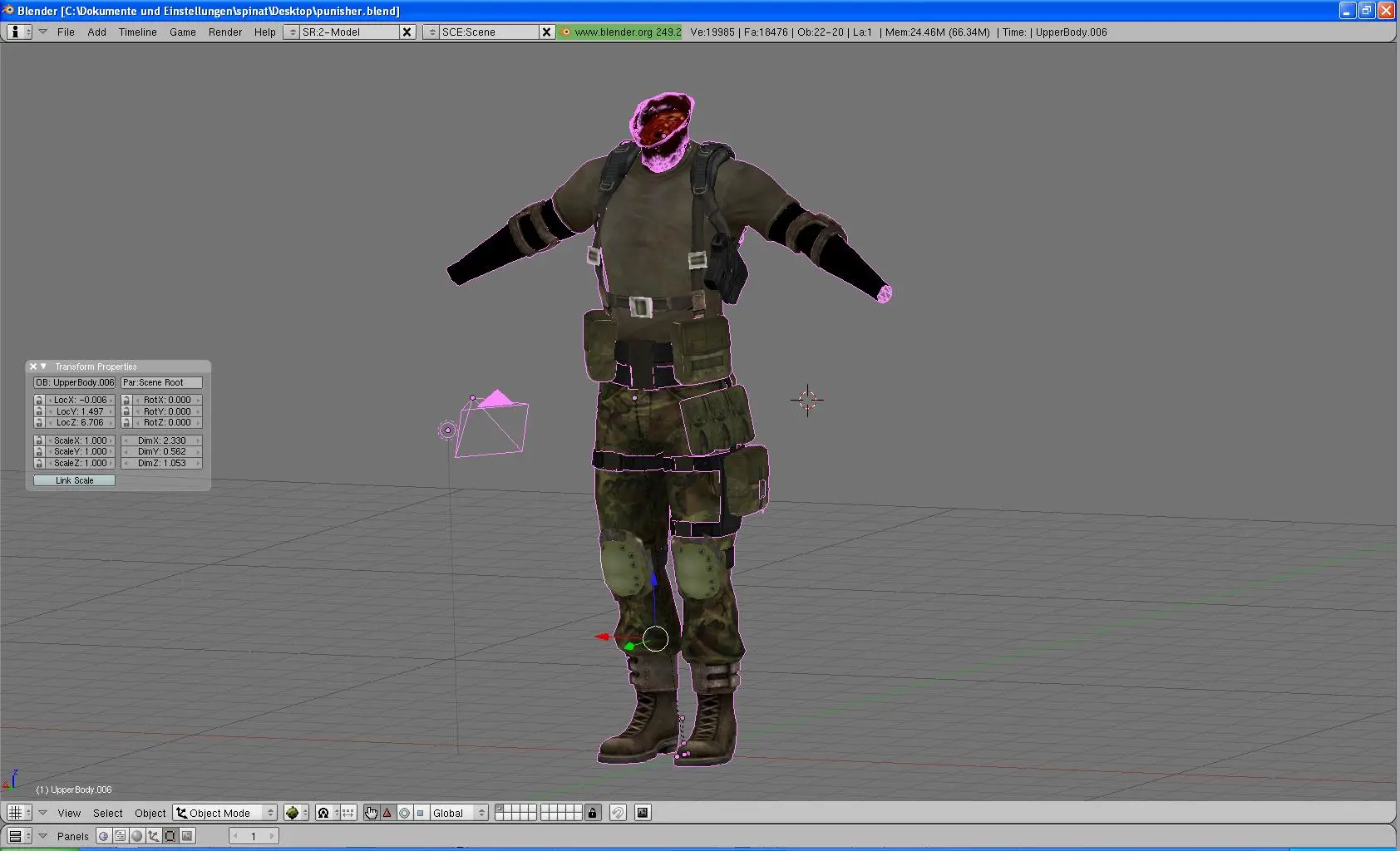Open the View menu in 3D header

[x=69, y=813]
